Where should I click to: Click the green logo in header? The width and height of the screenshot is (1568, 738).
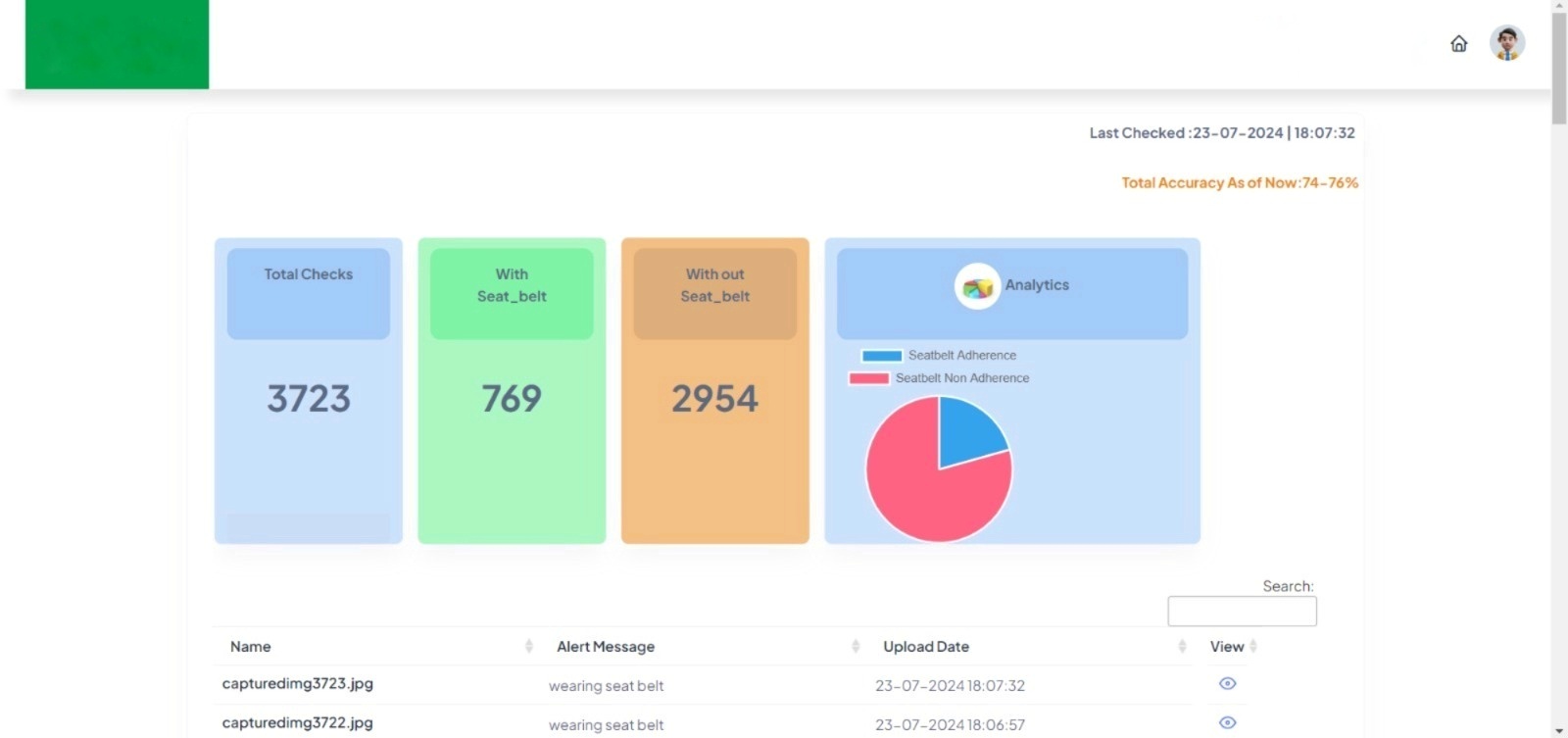point(117,44)
